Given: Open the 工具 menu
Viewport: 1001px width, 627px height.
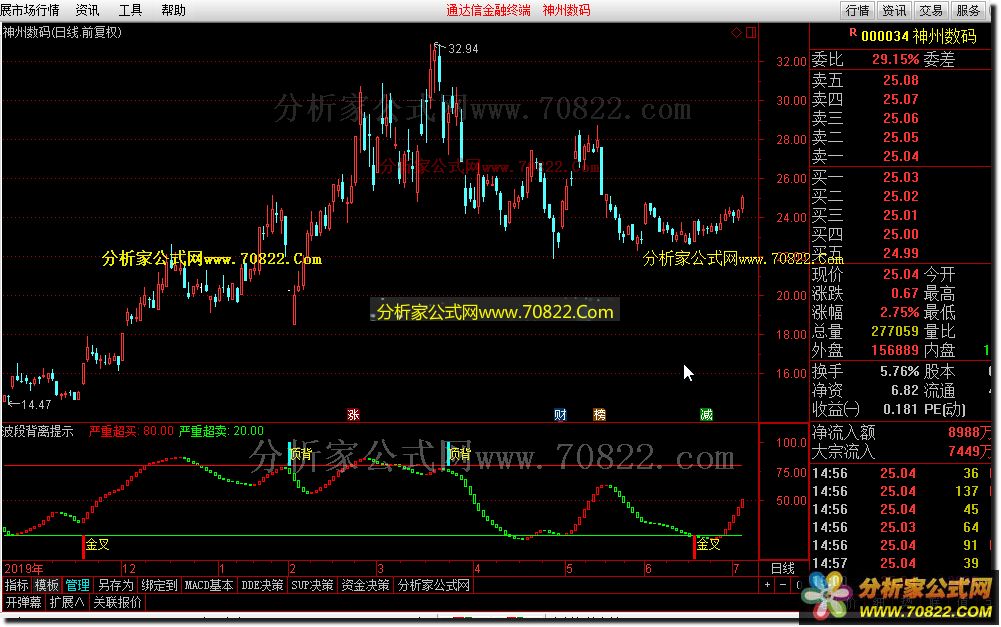Looking at the screenshot, I should click(x=130, y=10).
